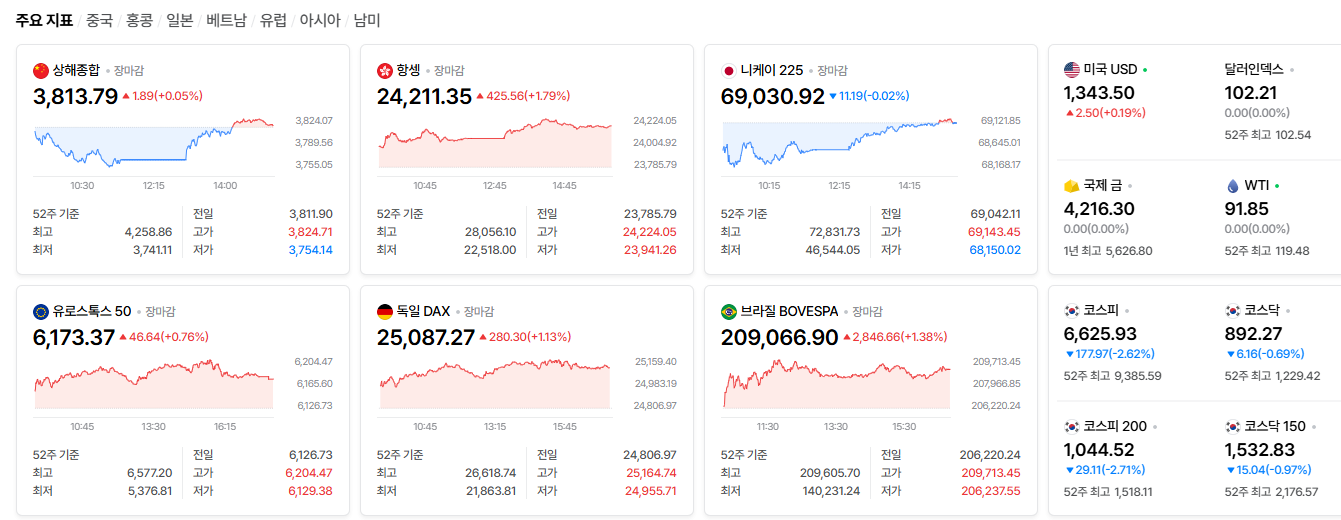The image size is (1341, 520).
Task: Click the 24,211.35 항셍 price
Action: click(x=424, y=96)
